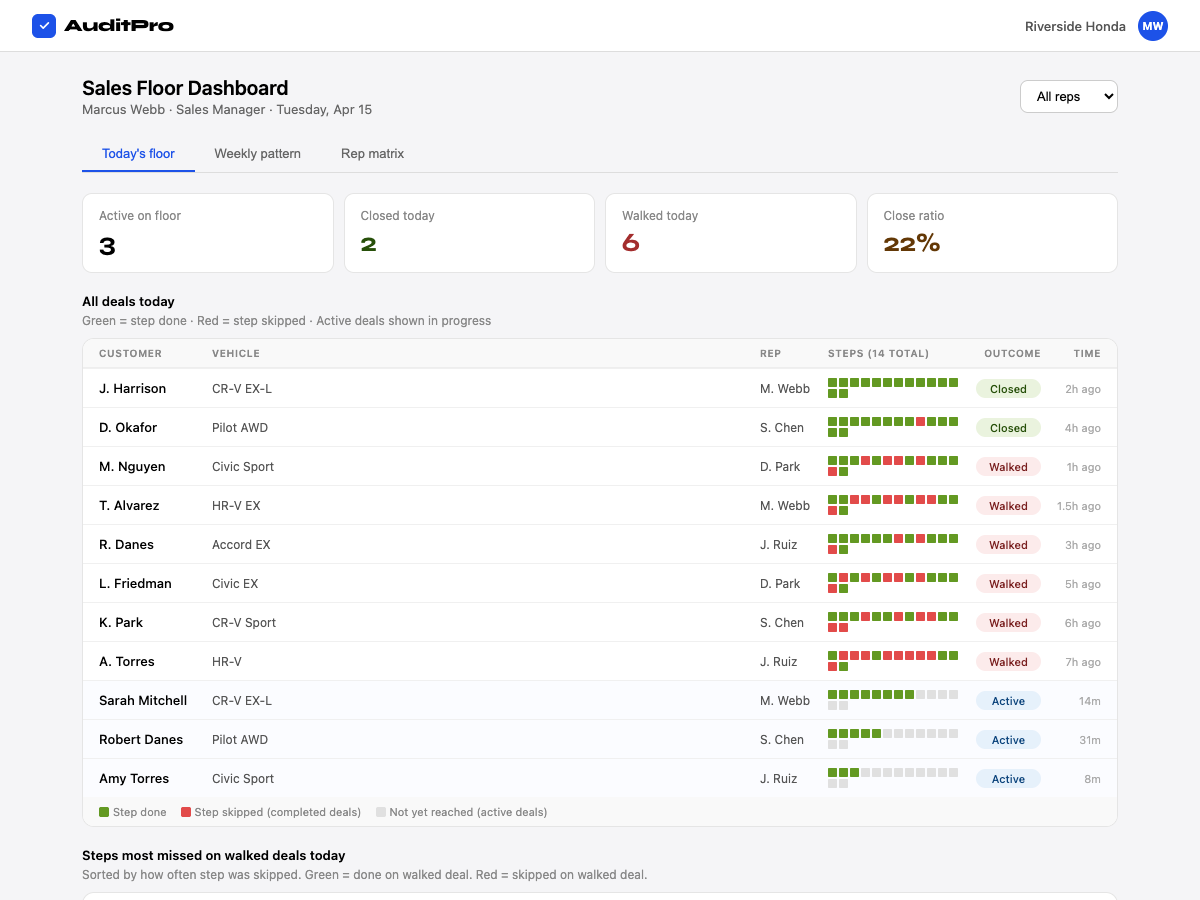The height and width of the screenshot is (900, 1200).
Task: Click the VEHICLE column header
Action: point(236,354)
